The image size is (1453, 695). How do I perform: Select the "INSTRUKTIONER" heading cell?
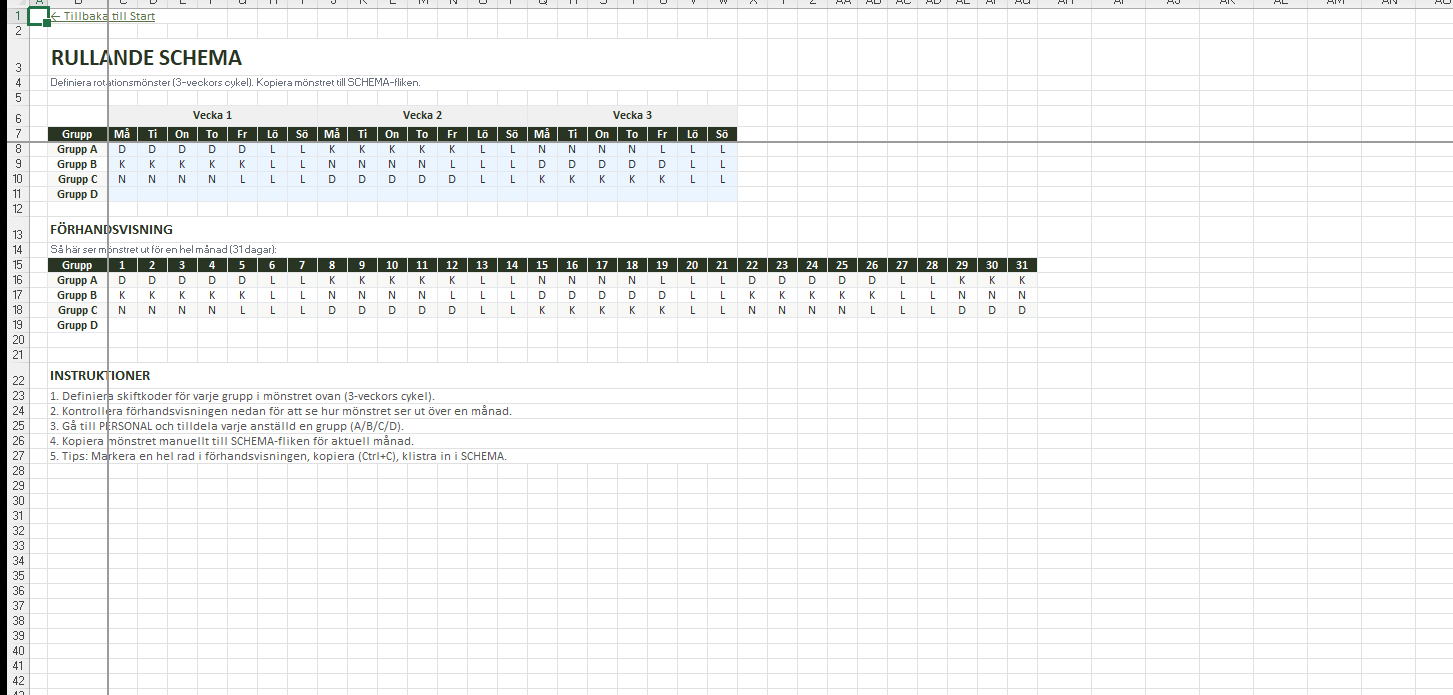point(100,376)
